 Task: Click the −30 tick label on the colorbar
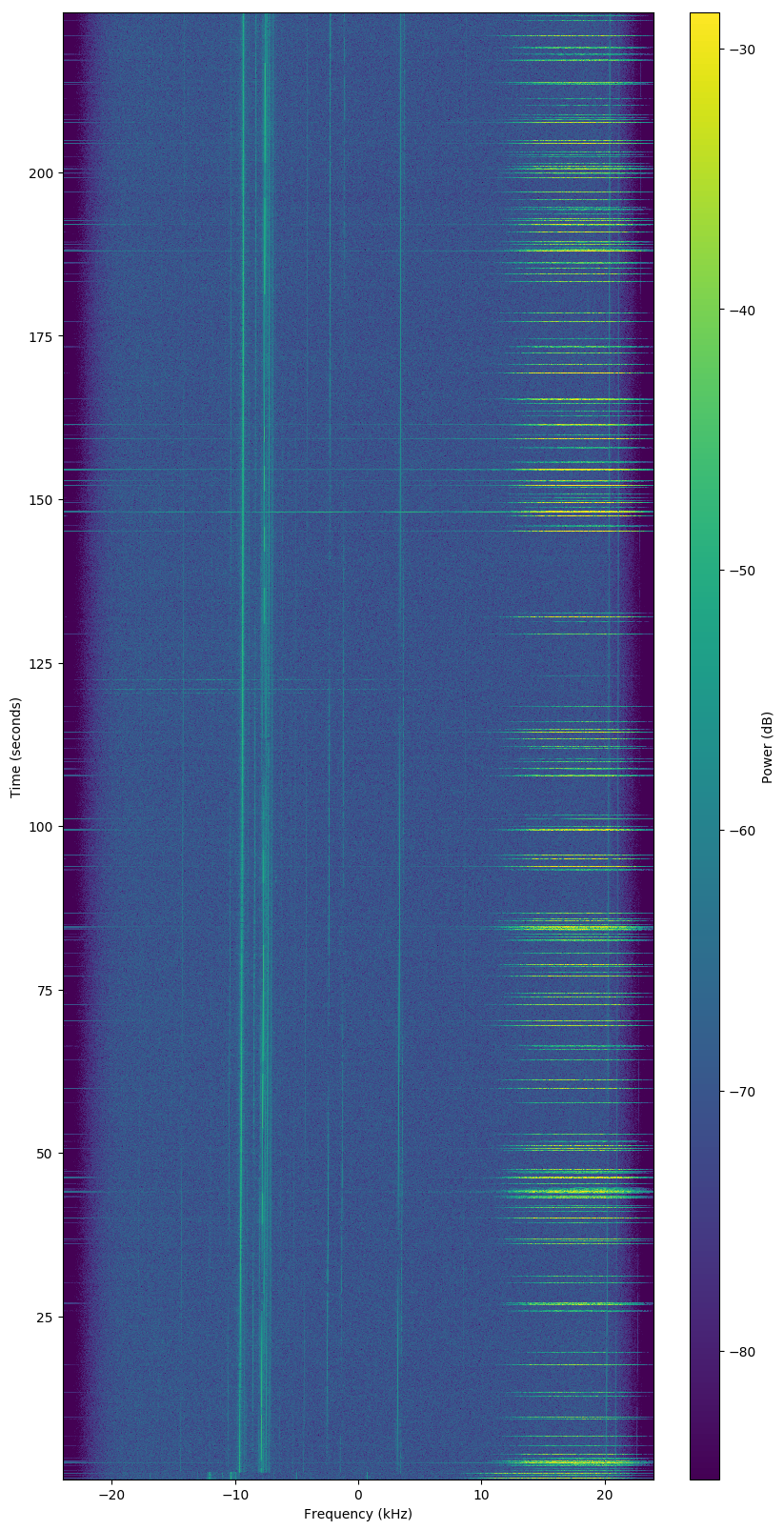[x=742, y=50]
